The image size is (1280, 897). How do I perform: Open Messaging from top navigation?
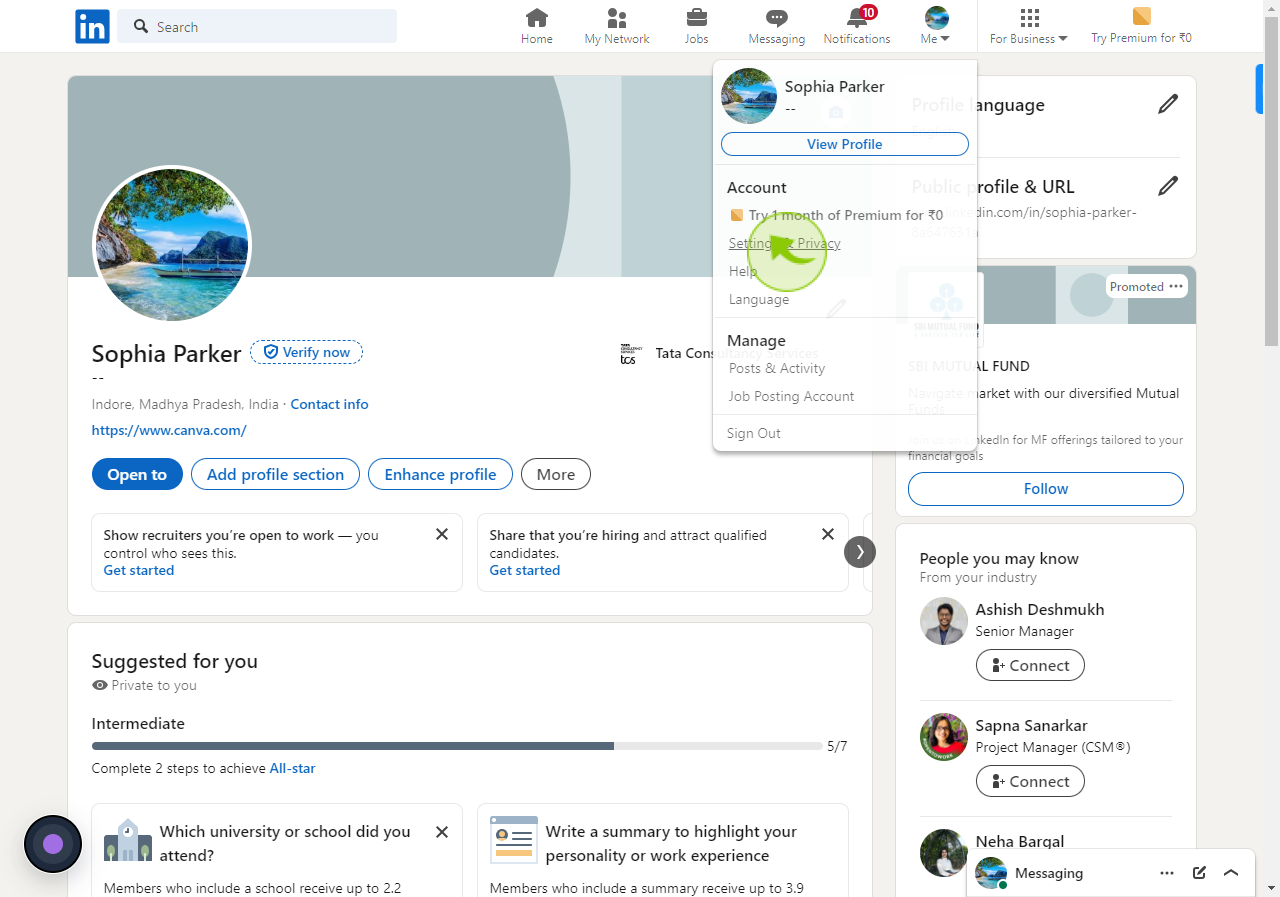coord(777,27)
